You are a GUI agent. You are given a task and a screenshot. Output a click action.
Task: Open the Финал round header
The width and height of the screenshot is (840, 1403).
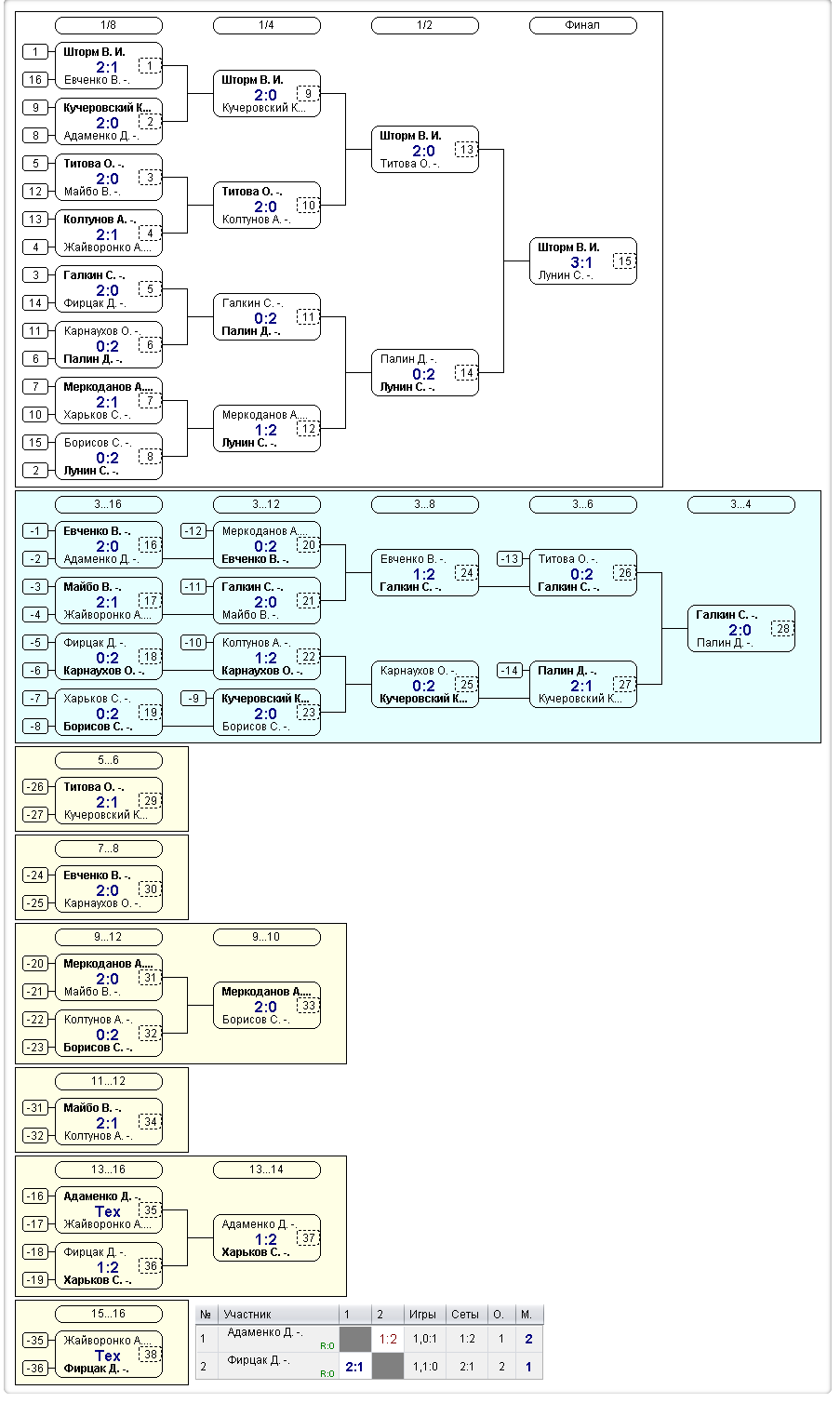click(583, 25)
